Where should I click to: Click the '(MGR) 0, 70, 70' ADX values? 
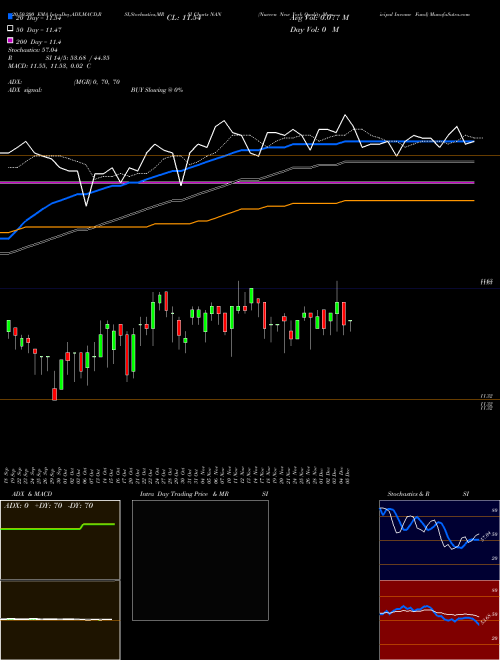pos(97,82)
